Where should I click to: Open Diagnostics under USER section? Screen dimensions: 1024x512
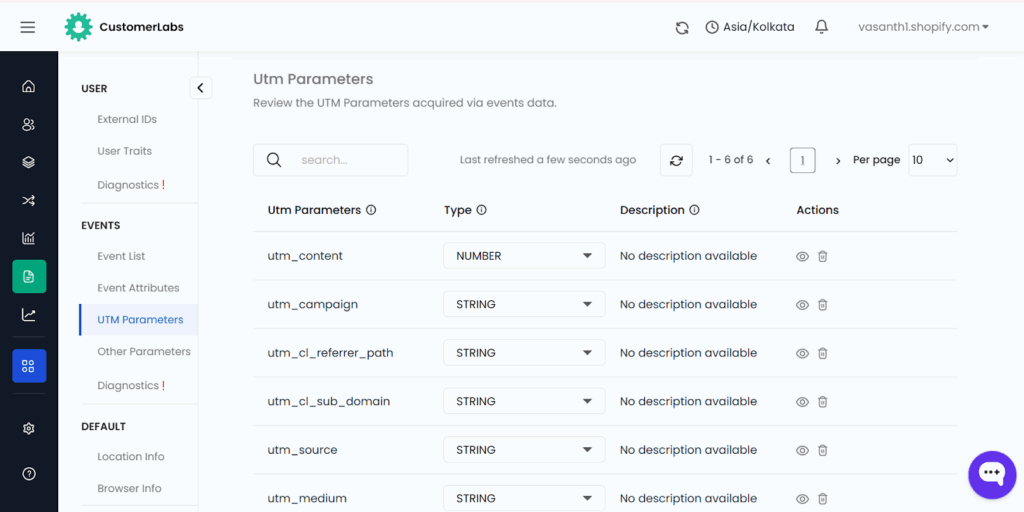click(131, 185)
